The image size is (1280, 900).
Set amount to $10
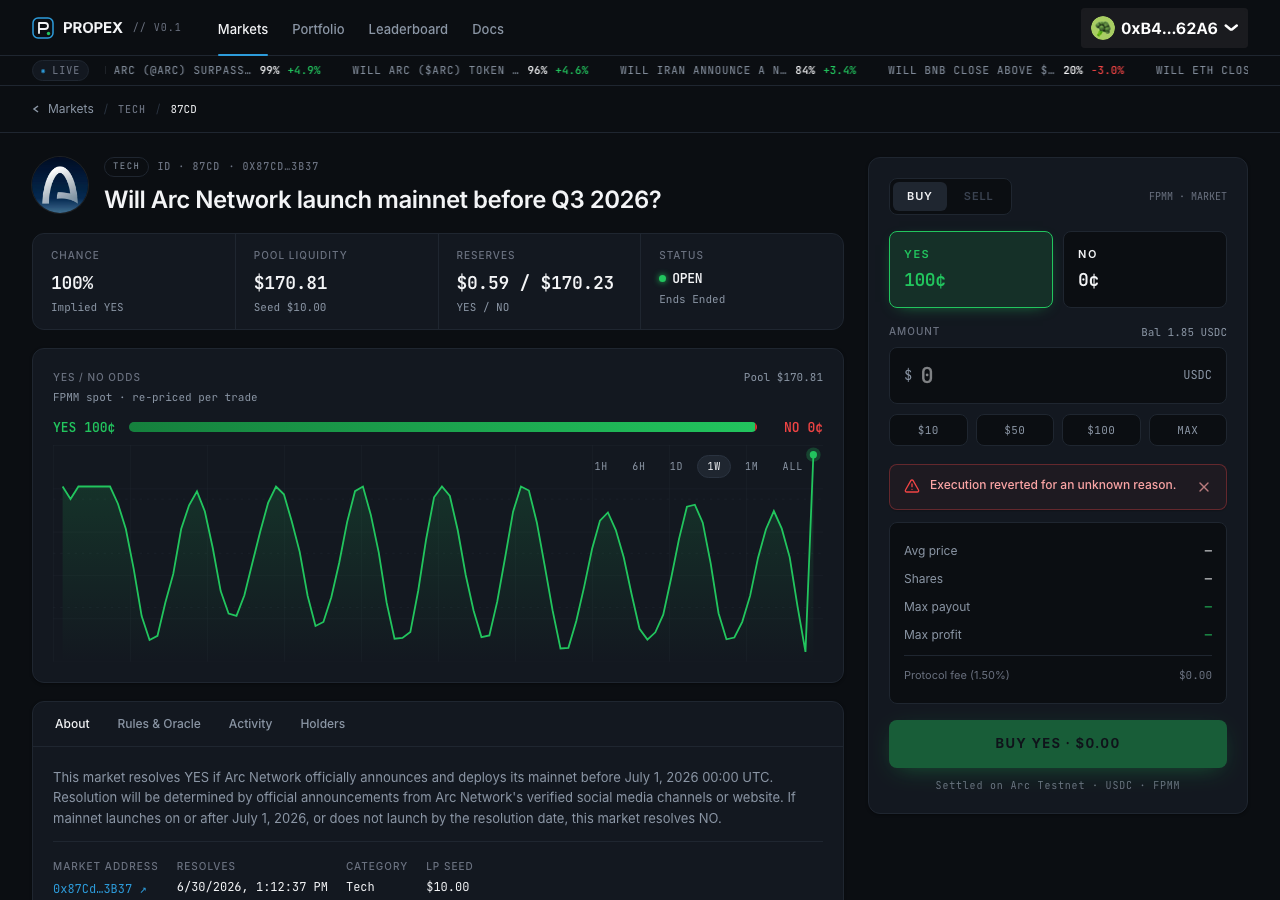tap(928, 430)
